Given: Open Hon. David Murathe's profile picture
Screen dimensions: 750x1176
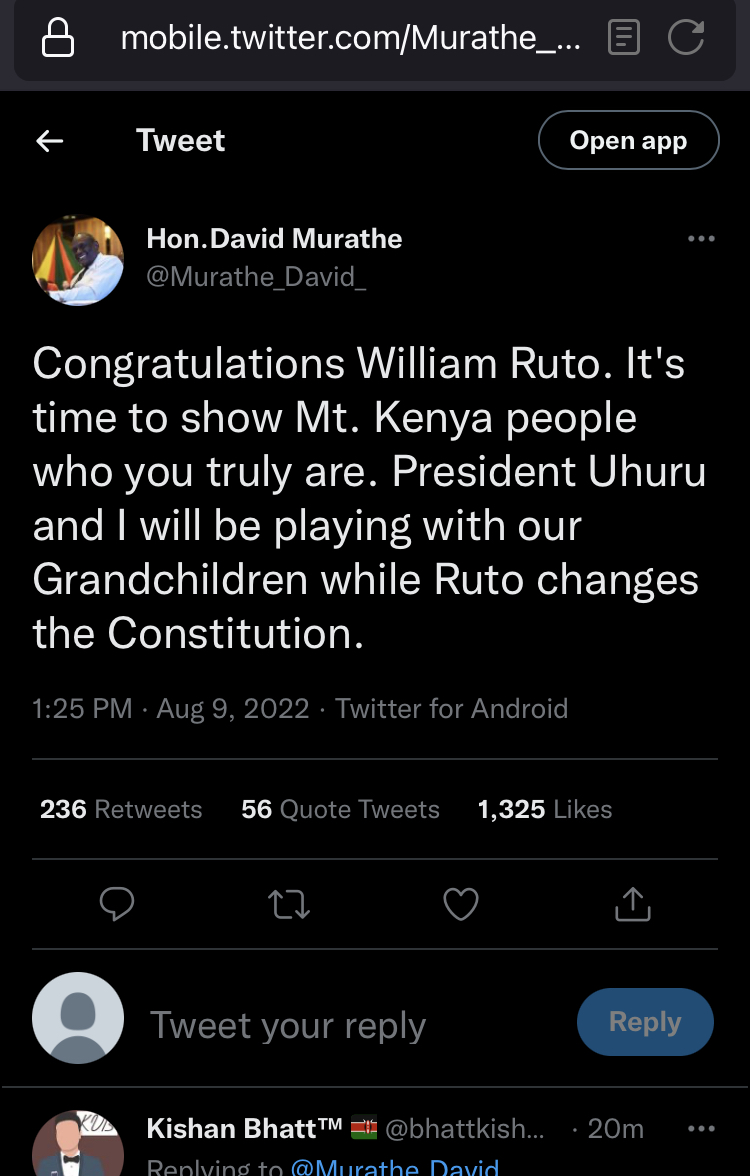Looking at the screenshot, I should 78,259.
